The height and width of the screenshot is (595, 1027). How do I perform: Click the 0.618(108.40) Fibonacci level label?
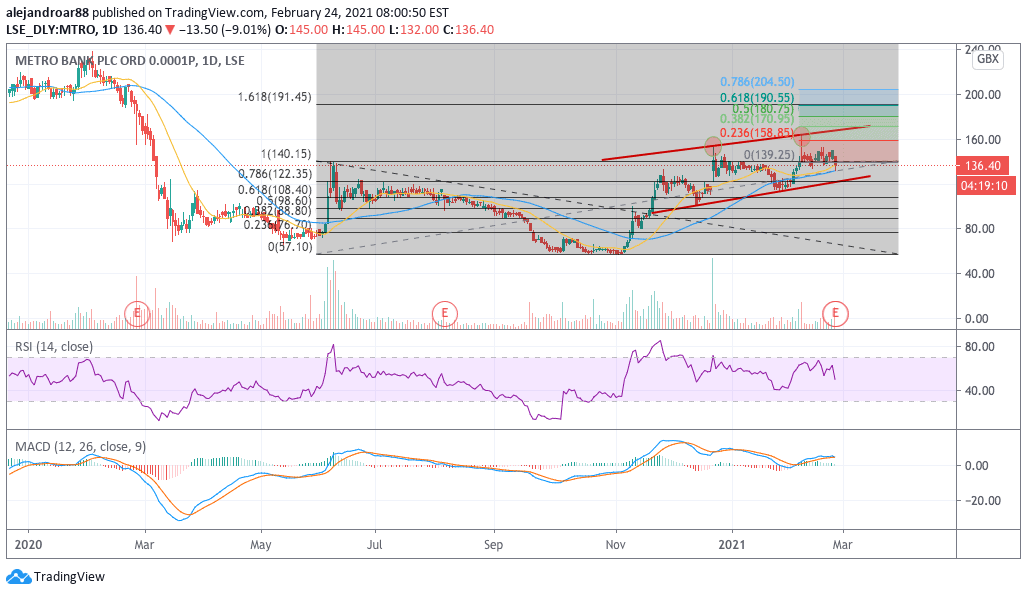[275, 190]
